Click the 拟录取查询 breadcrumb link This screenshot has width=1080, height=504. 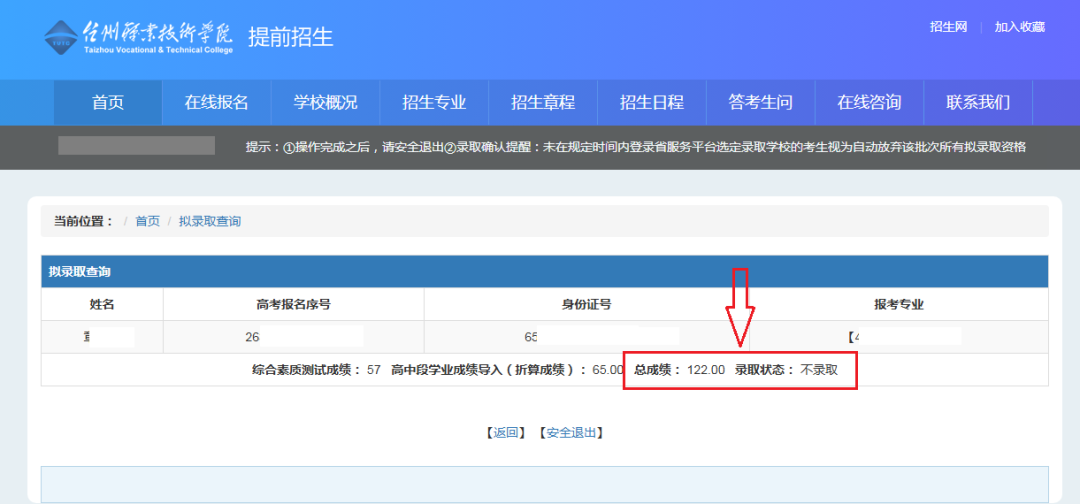click(x=210, y=221)
